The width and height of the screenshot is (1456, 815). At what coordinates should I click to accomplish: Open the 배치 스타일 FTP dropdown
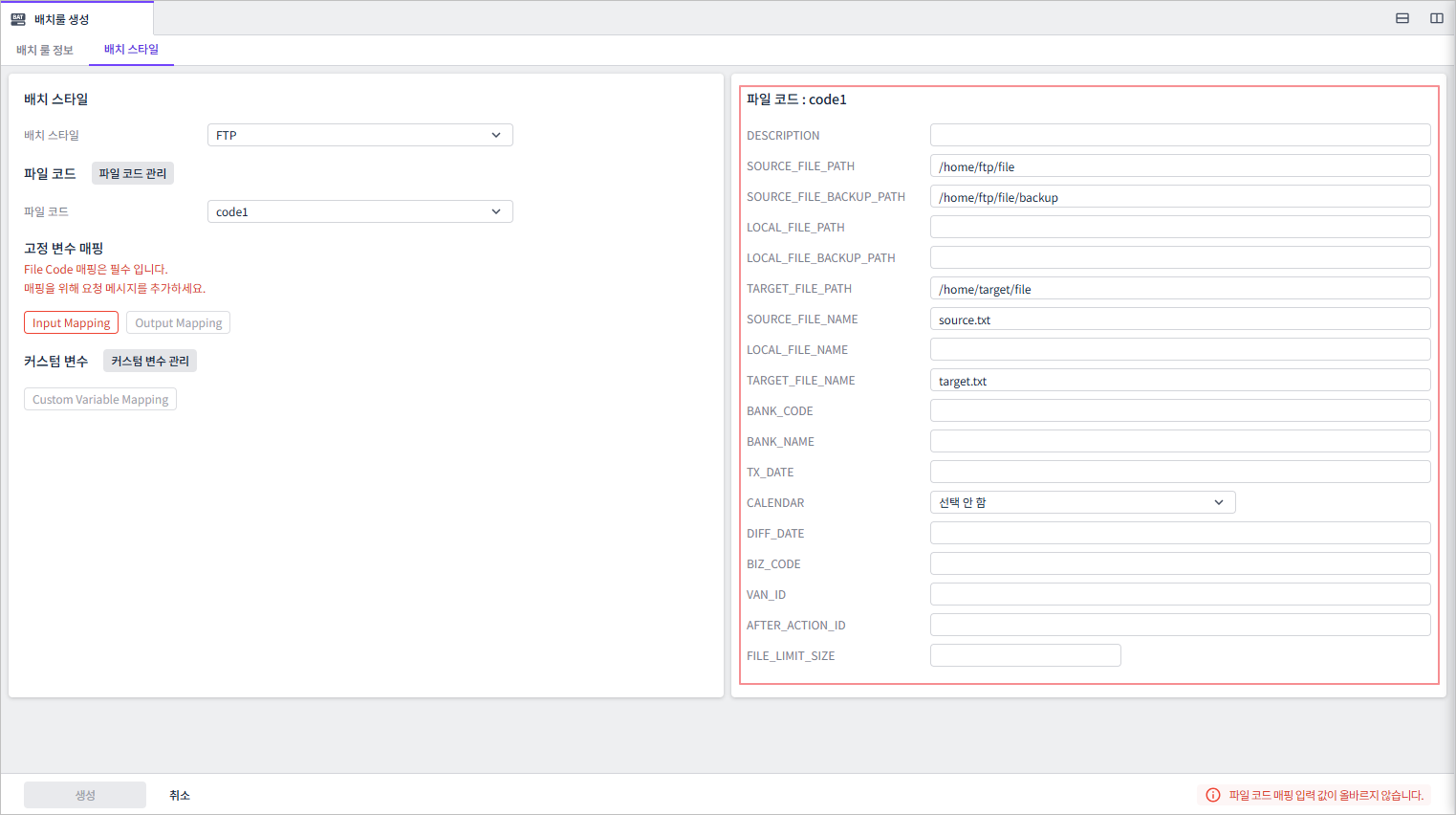pyautogui.click(x=360, y=135)
